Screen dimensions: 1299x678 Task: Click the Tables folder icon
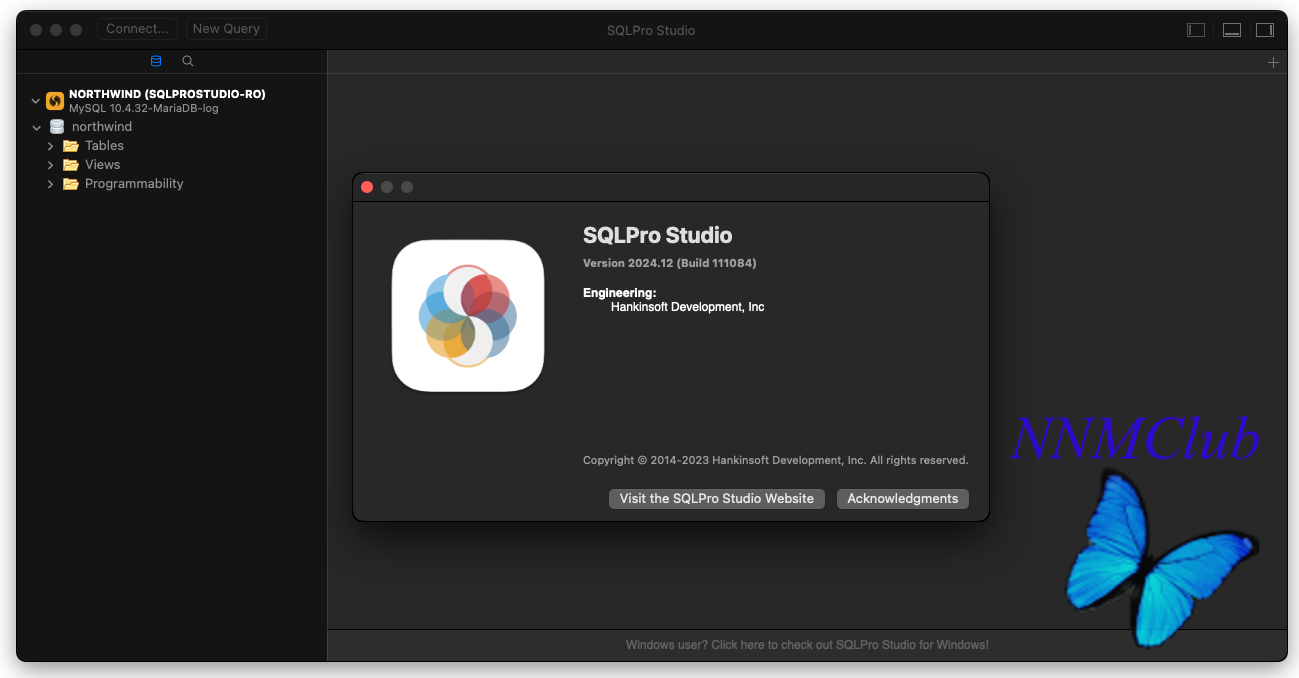(71, 146)
